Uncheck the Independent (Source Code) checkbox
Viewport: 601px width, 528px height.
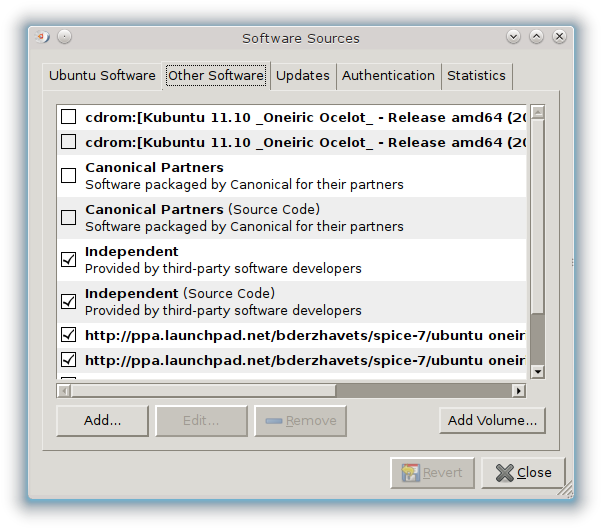click(x=69, y=302)
